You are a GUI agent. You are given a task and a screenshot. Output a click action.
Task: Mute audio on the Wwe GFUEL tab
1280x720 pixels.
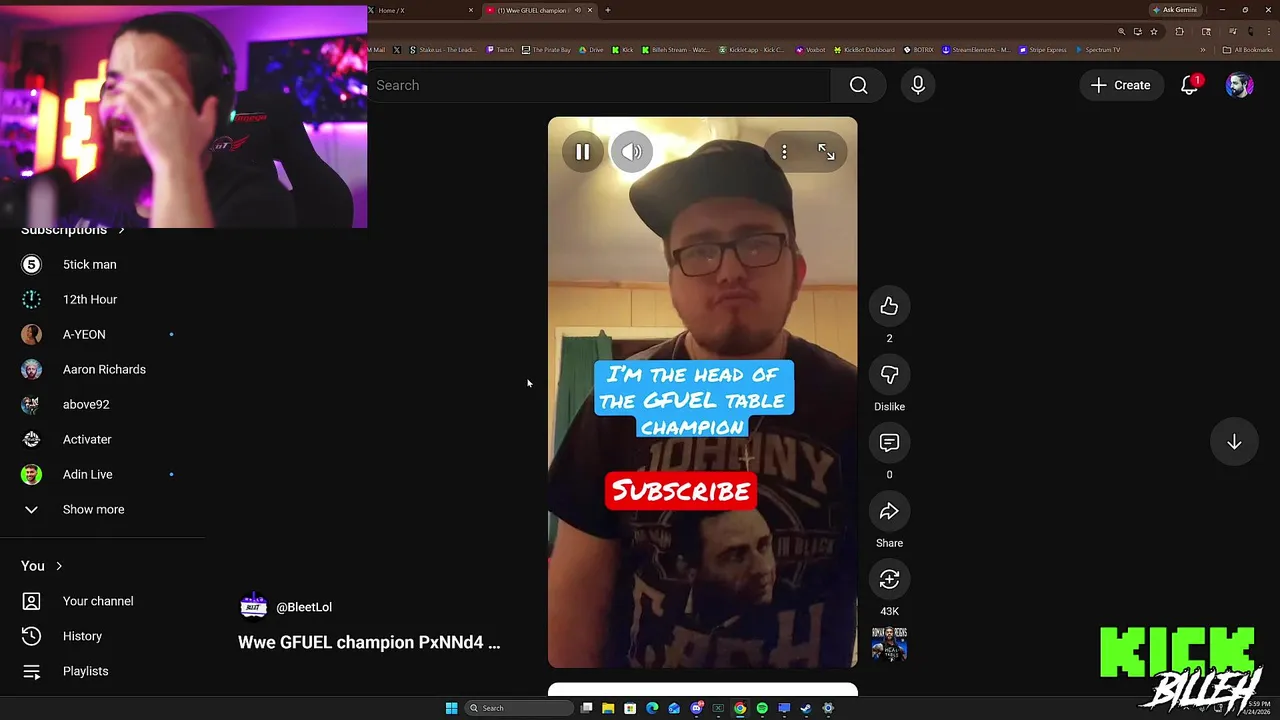(x=578, y=10)
